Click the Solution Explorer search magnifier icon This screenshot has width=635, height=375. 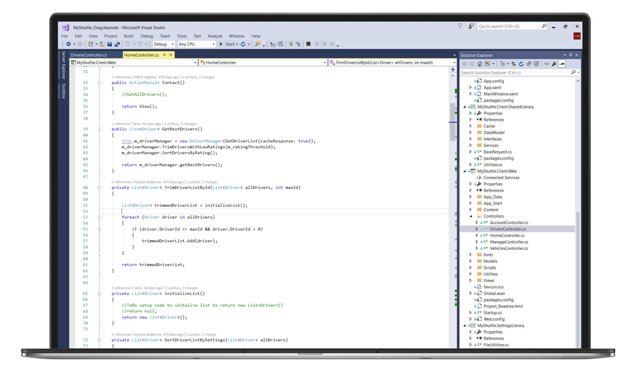(573, 72)
